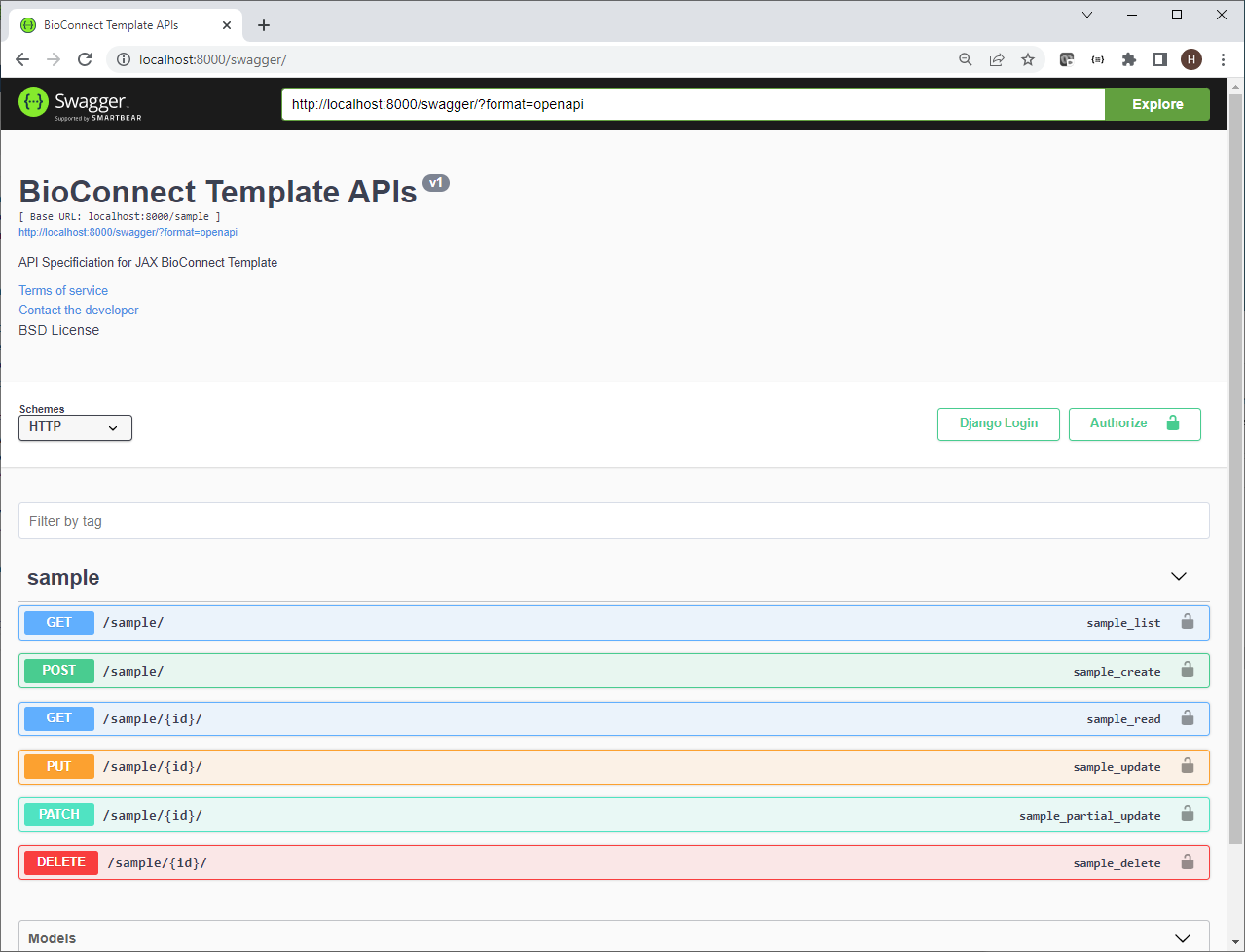Click the browser profile avatar icon
Viewport: 1245px width, 952px height.
(1190, 59)
